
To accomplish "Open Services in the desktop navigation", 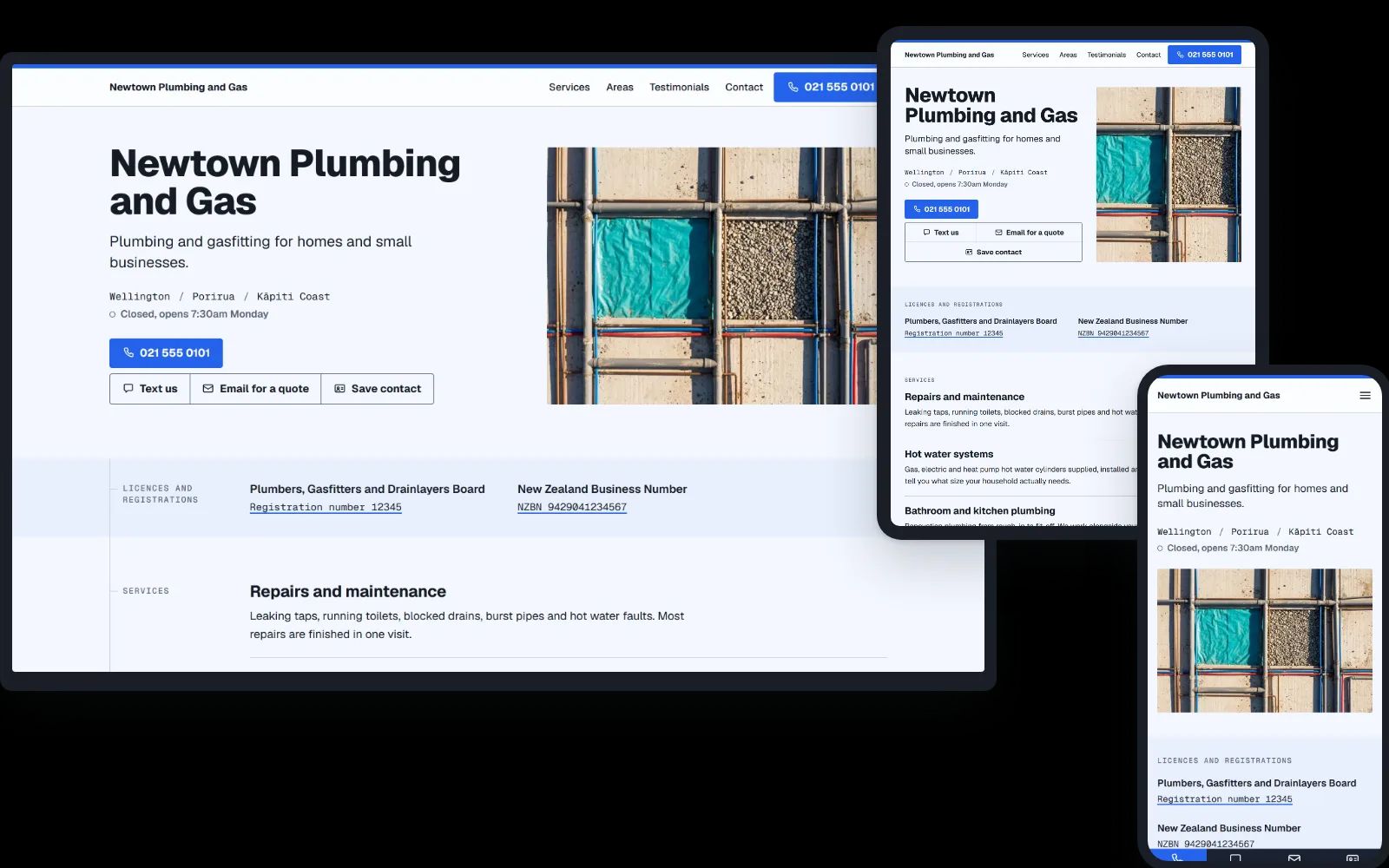I will click(569, 88).
